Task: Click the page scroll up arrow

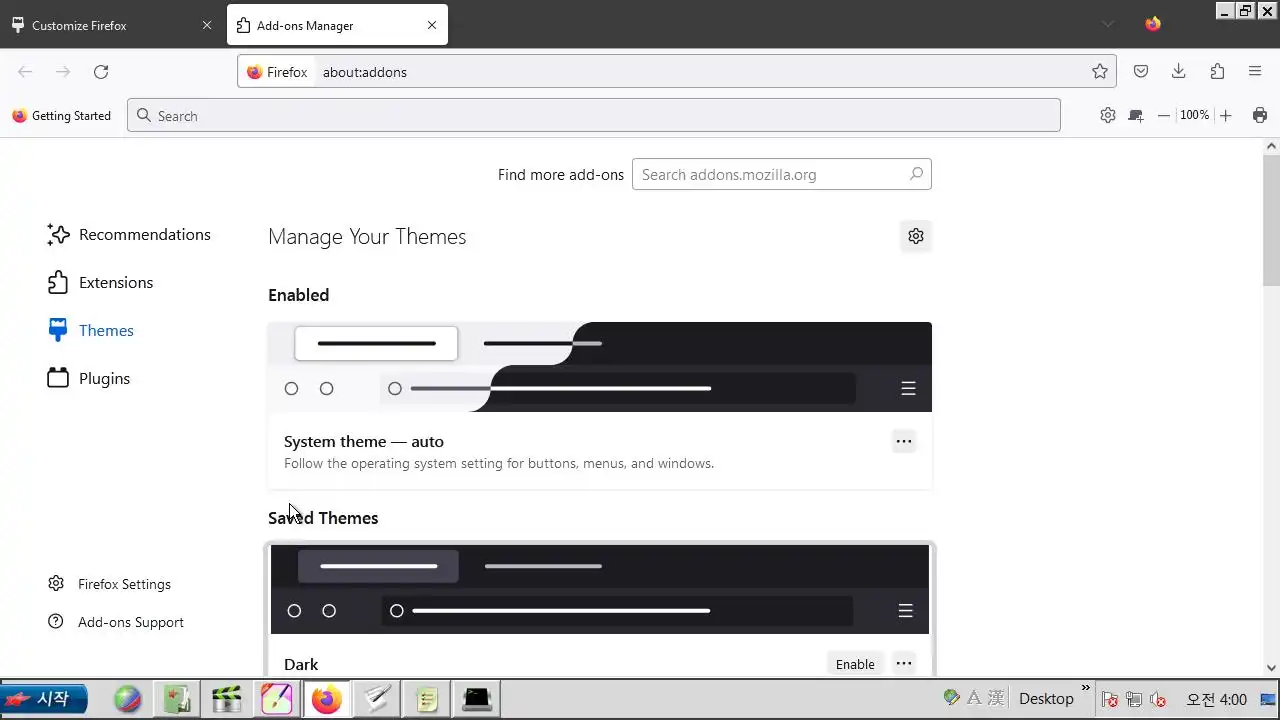Action: pos(1272,146)
